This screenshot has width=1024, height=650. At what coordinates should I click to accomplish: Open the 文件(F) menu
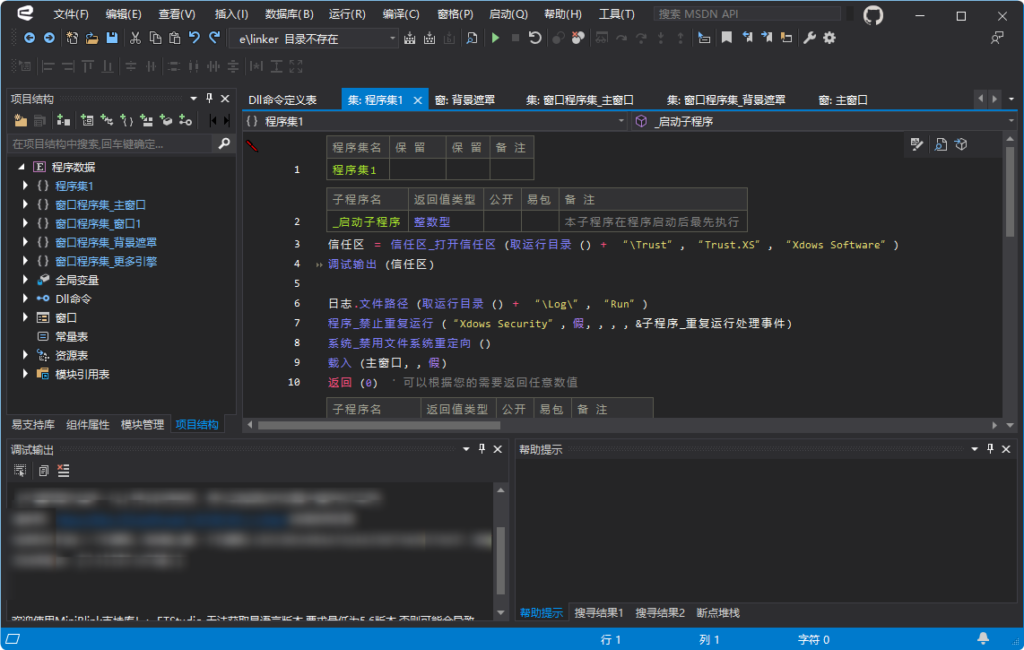point(71,14)
